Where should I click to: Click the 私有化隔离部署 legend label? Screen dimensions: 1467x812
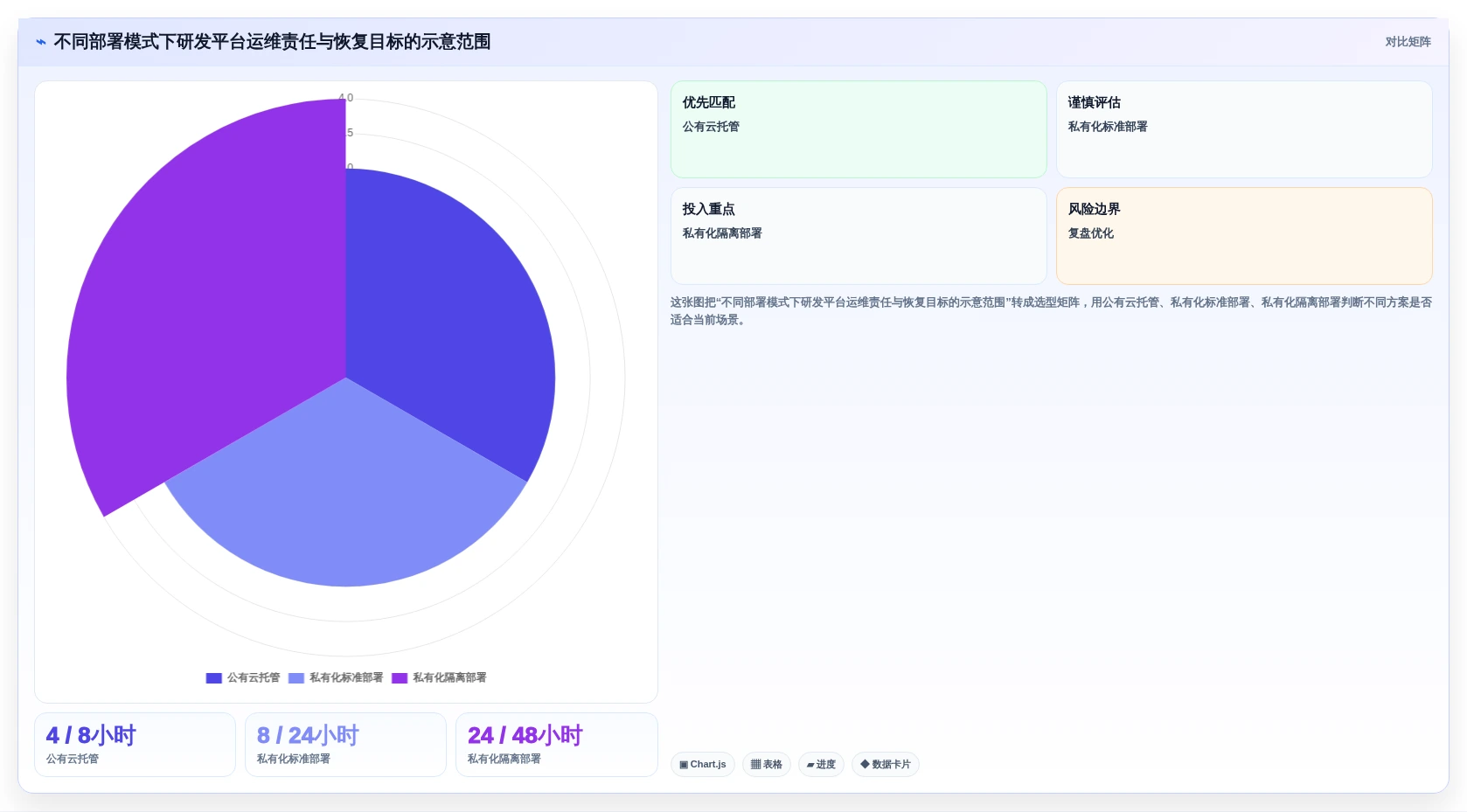point(449,678)
